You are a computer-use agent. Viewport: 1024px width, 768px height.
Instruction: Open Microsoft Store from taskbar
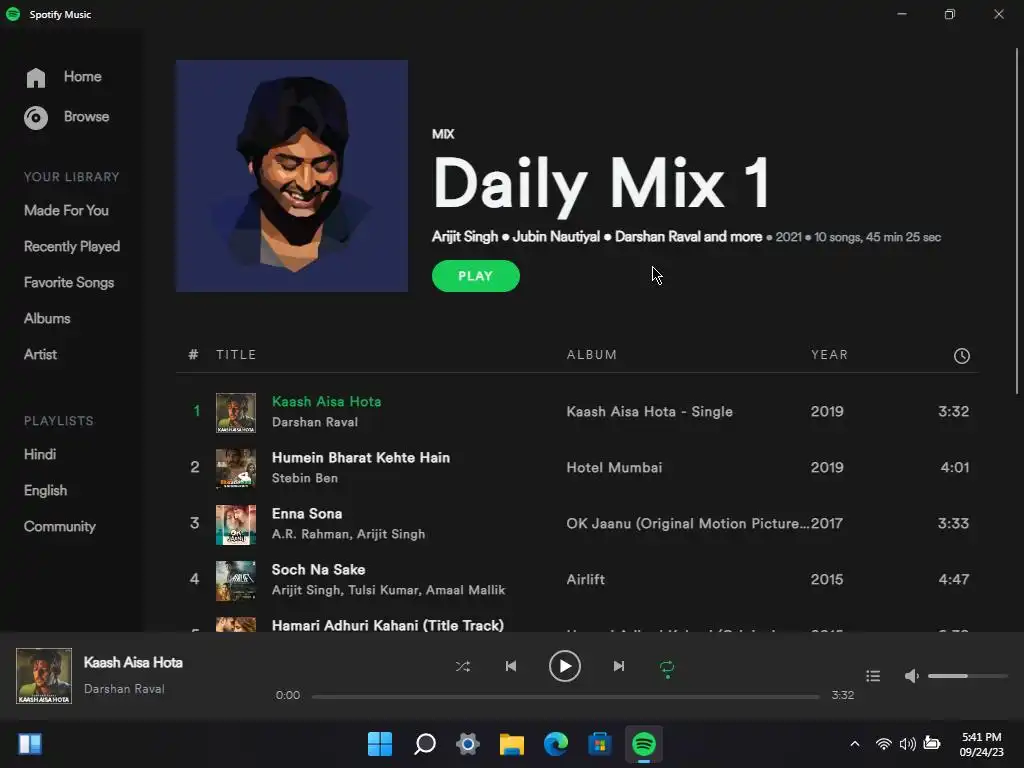(x=600, y=744)
